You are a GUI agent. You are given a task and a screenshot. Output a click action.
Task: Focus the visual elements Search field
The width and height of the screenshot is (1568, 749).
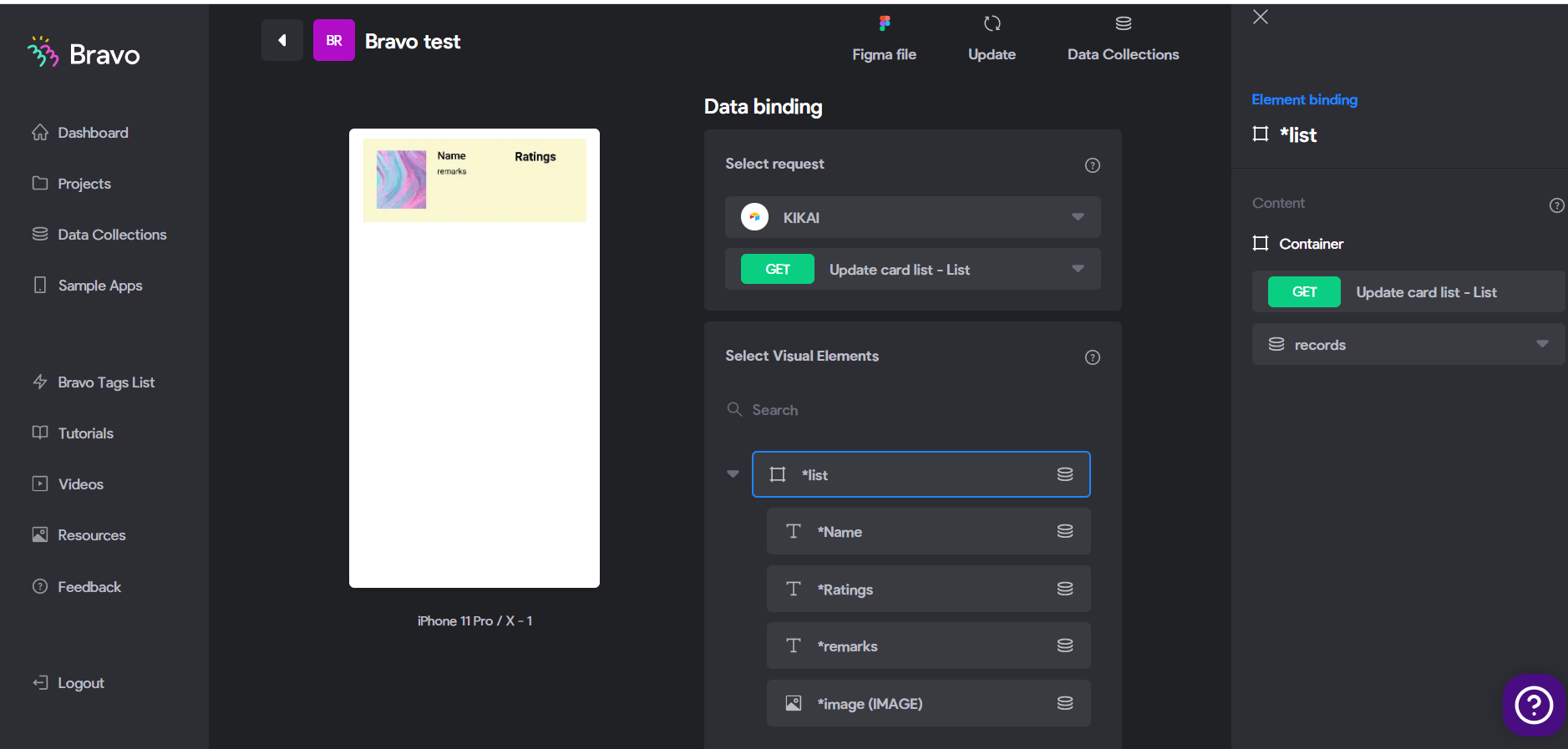click(912, 410)
